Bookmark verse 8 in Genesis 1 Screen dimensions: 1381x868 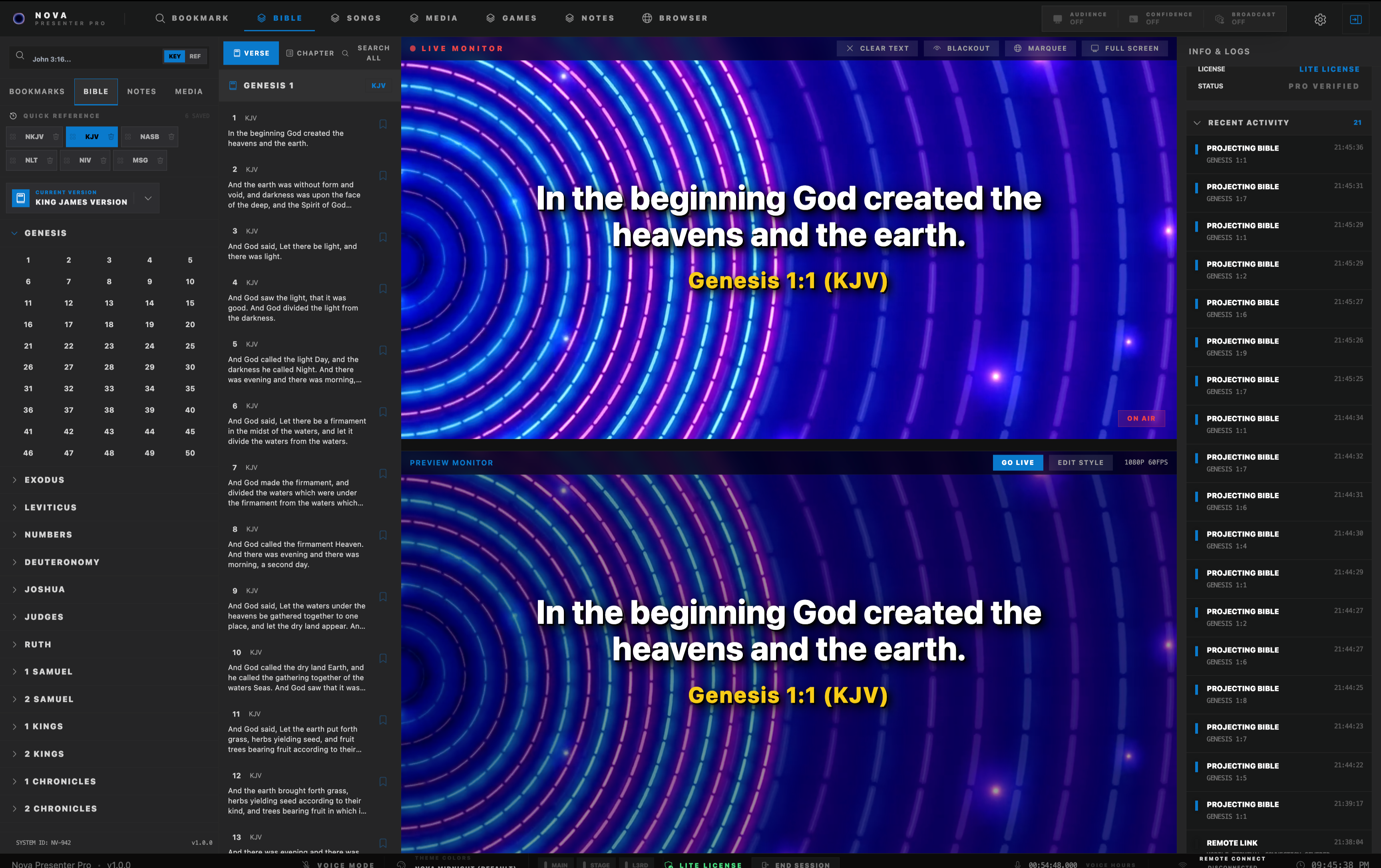pyautogui.click(x=383, y=536)
